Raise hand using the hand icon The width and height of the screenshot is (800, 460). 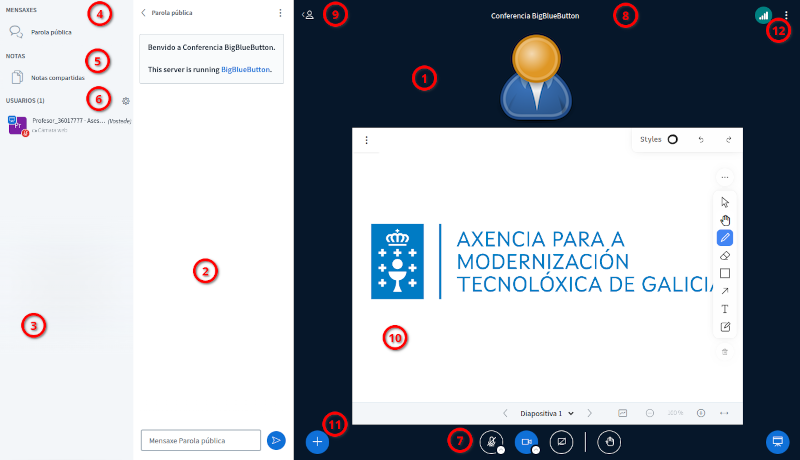tap(609, 441)
